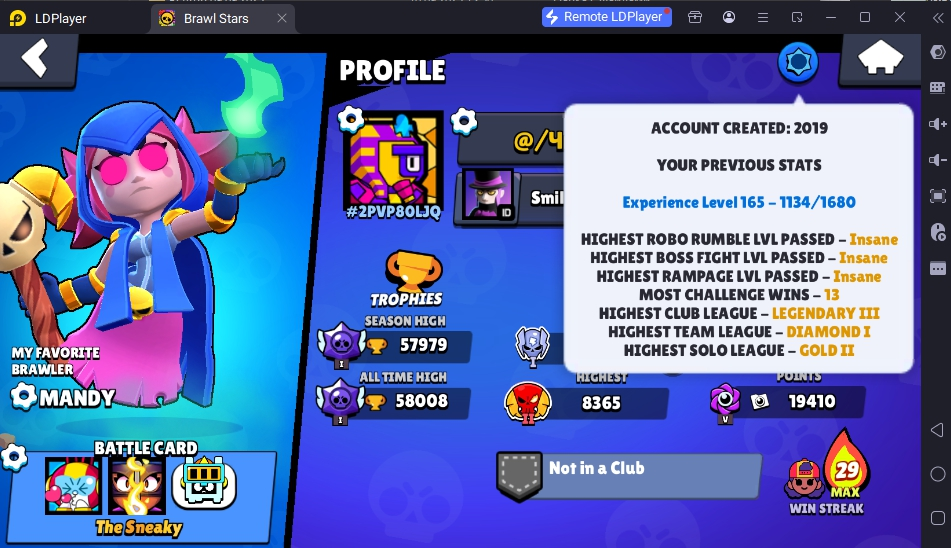Viewport: 951px width, 548px height.
Task: Open LDPlayer volume up control
Action: pyautogui.click(x=938, y=124)
